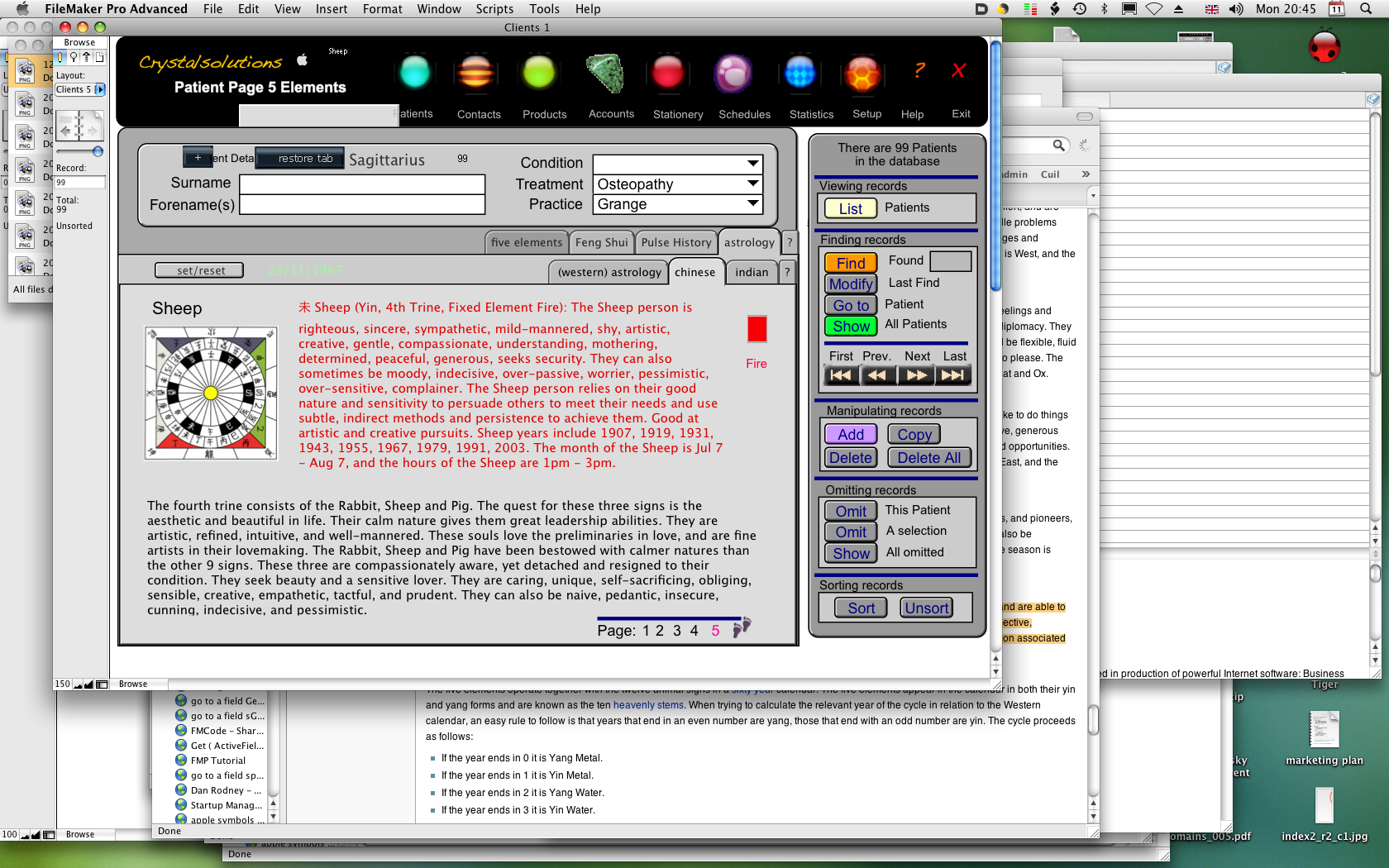Select Preview mode page icon
Viewport: 1389px width, 868px height.
coord(99,57)
